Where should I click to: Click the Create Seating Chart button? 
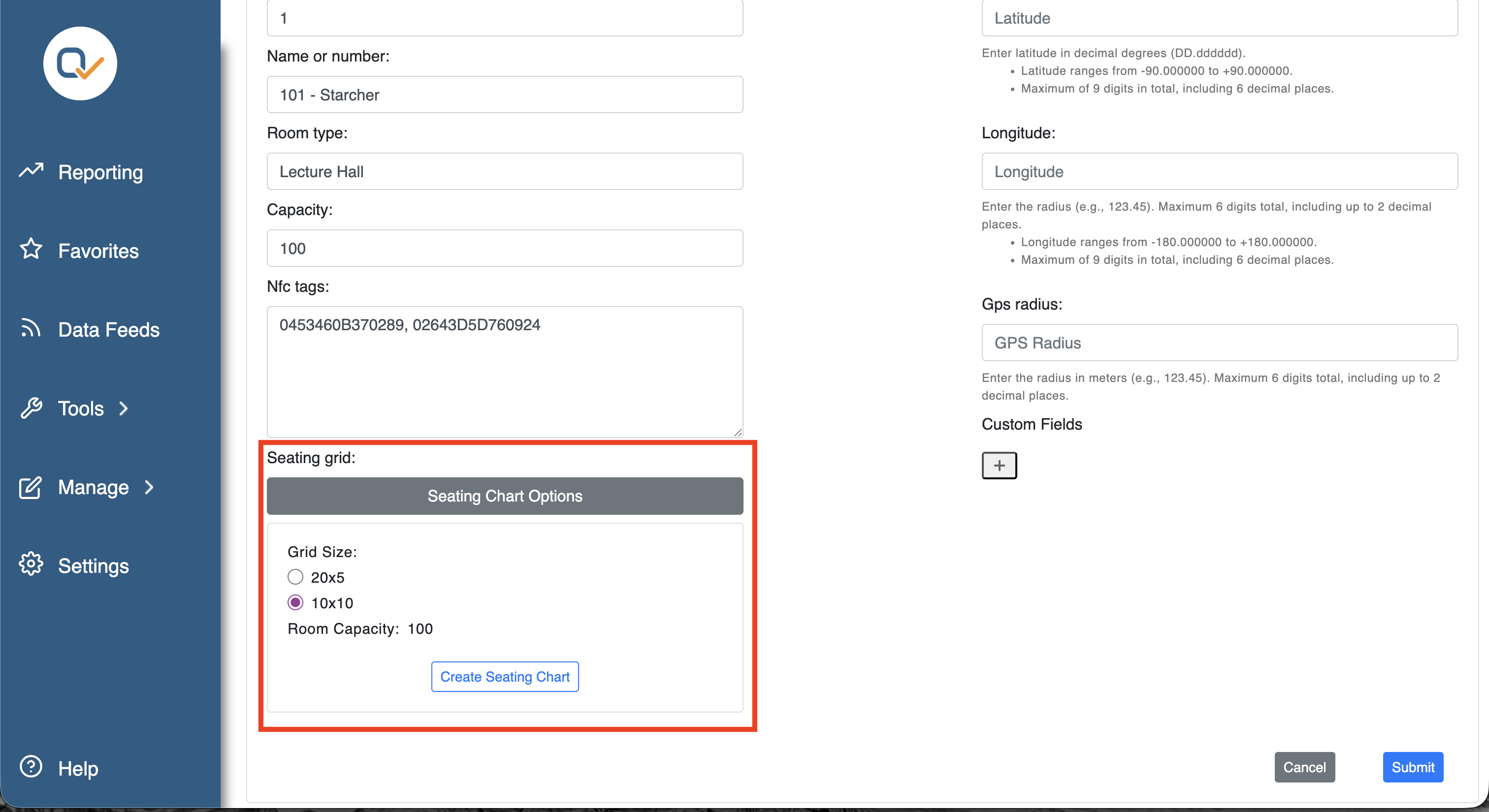click(505, 677)
